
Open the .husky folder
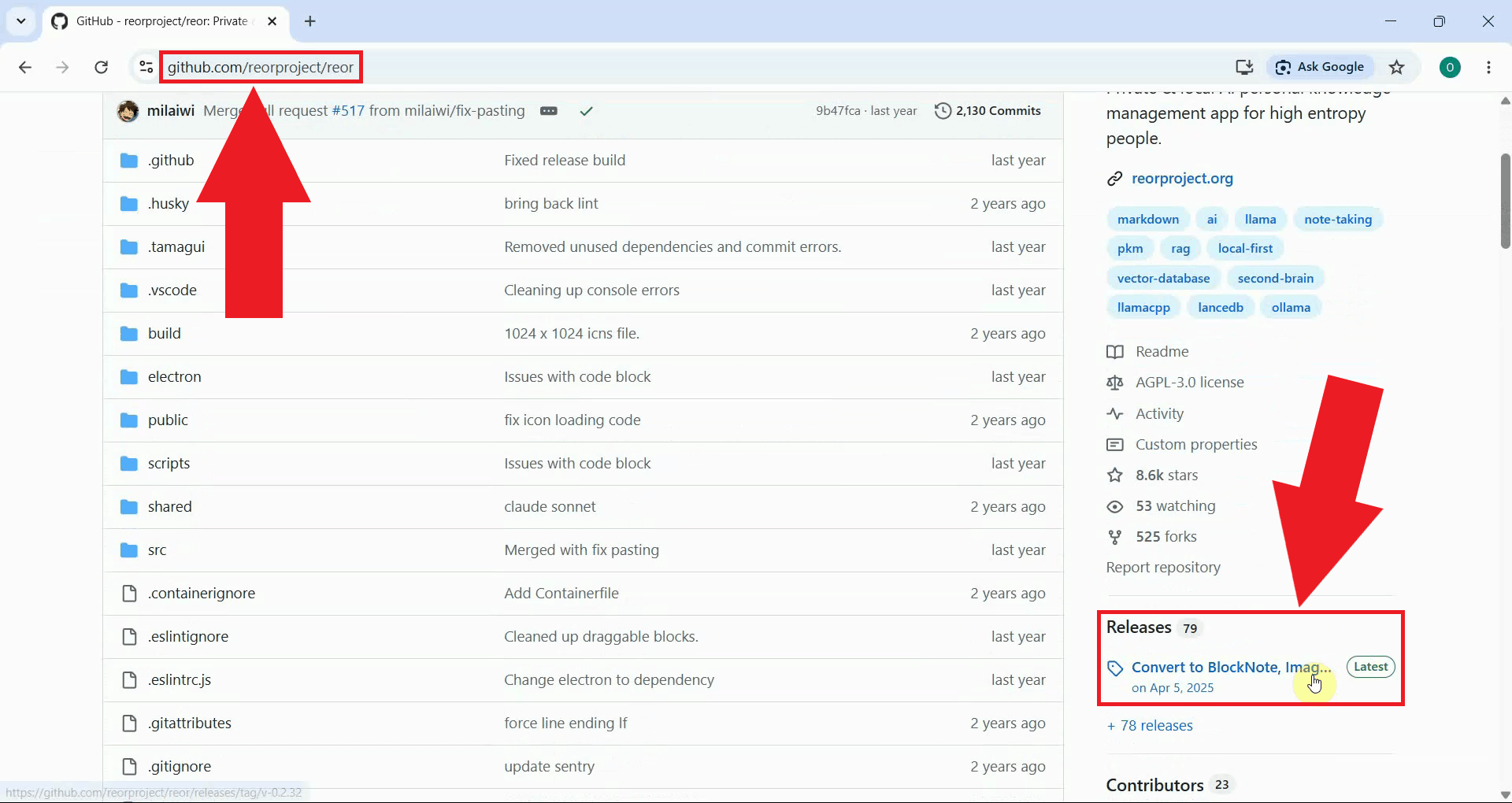click(169, 204)
